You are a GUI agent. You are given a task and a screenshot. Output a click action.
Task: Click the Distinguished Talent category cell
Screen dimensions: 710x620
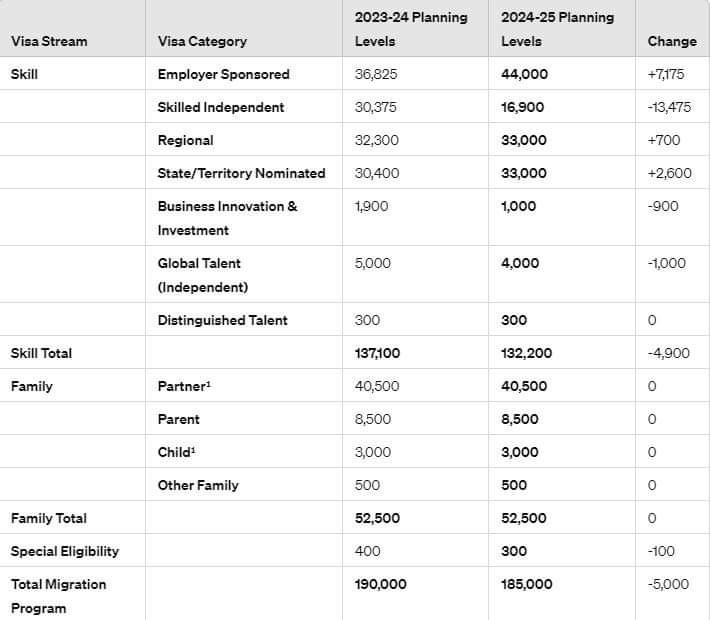point(222,320)
